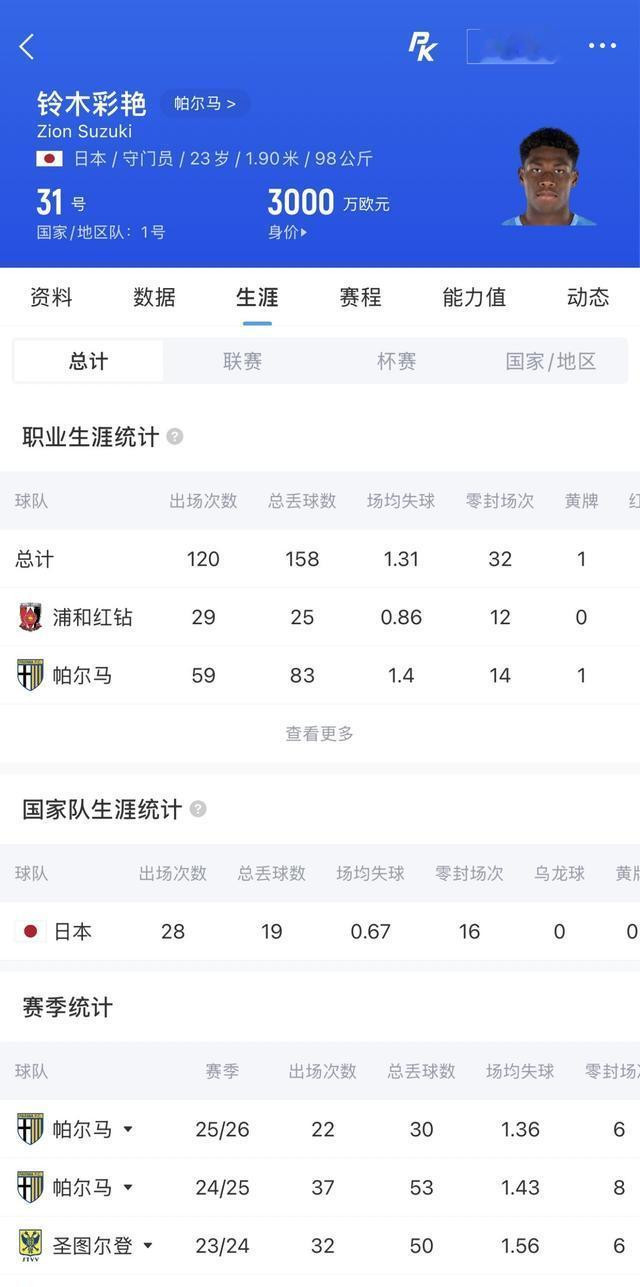Tap the Japan flag in national team row
Image resolution: width=640 pixels, height=1287 pixels.
[x=30, y=931]
